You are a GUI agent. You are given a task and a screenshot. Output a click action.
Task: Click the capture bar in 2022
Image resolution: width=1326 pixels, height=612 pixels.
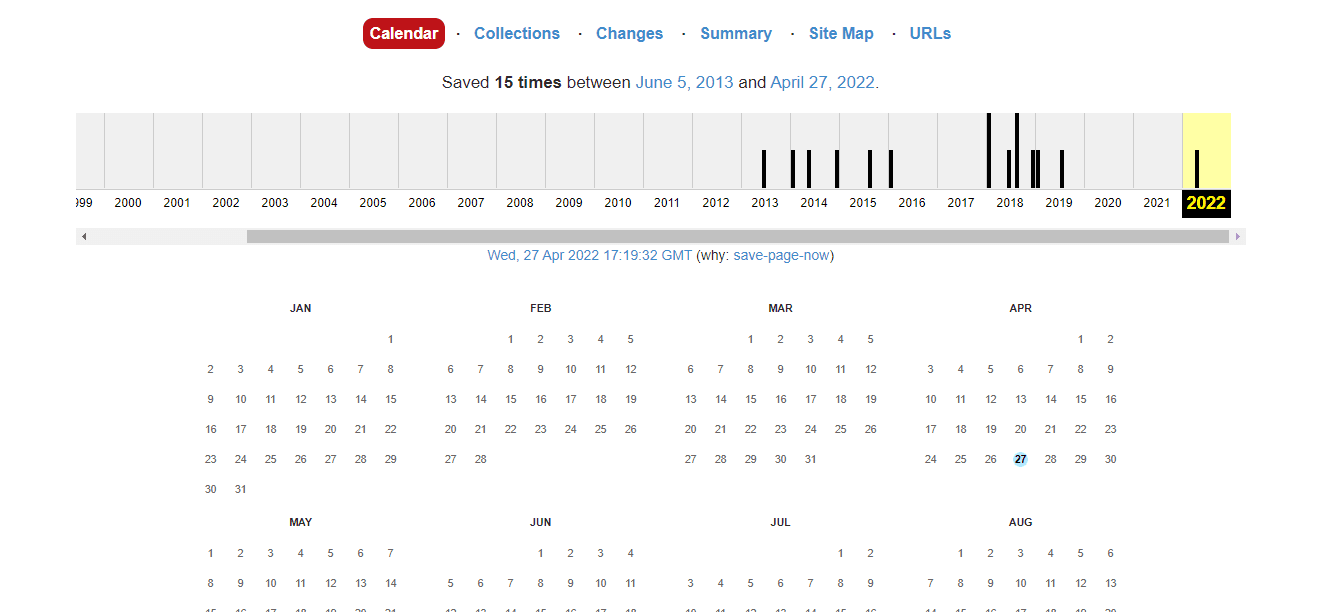(x=1197, y=168)
